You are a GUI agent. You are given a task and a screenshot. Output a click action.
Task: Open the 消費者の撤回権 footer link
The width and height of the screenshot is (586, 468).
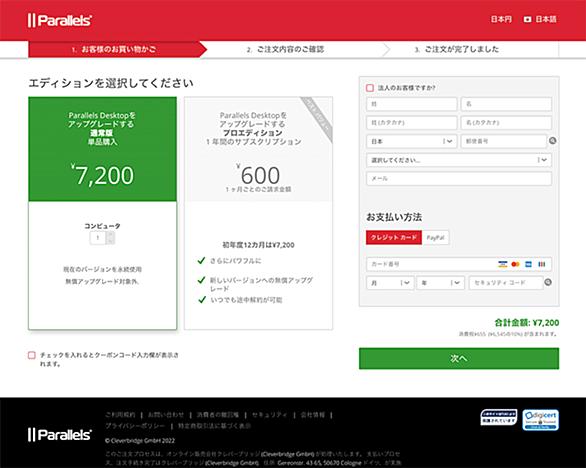(218, 415)
